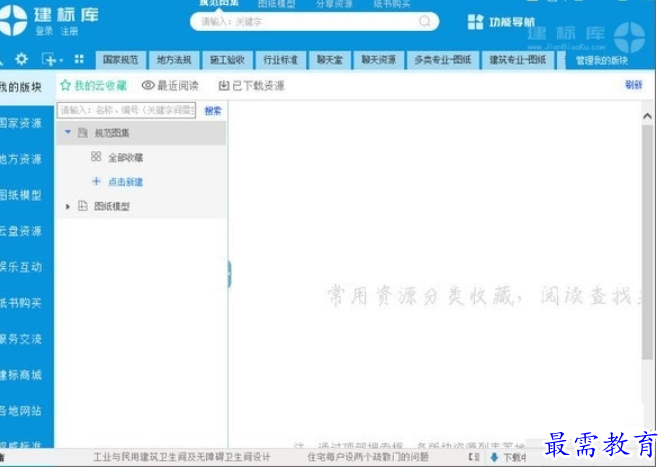This screenshot has height=476, width=666.
Task: Click the 注册 link under the logo
Action: click(69, 31)
